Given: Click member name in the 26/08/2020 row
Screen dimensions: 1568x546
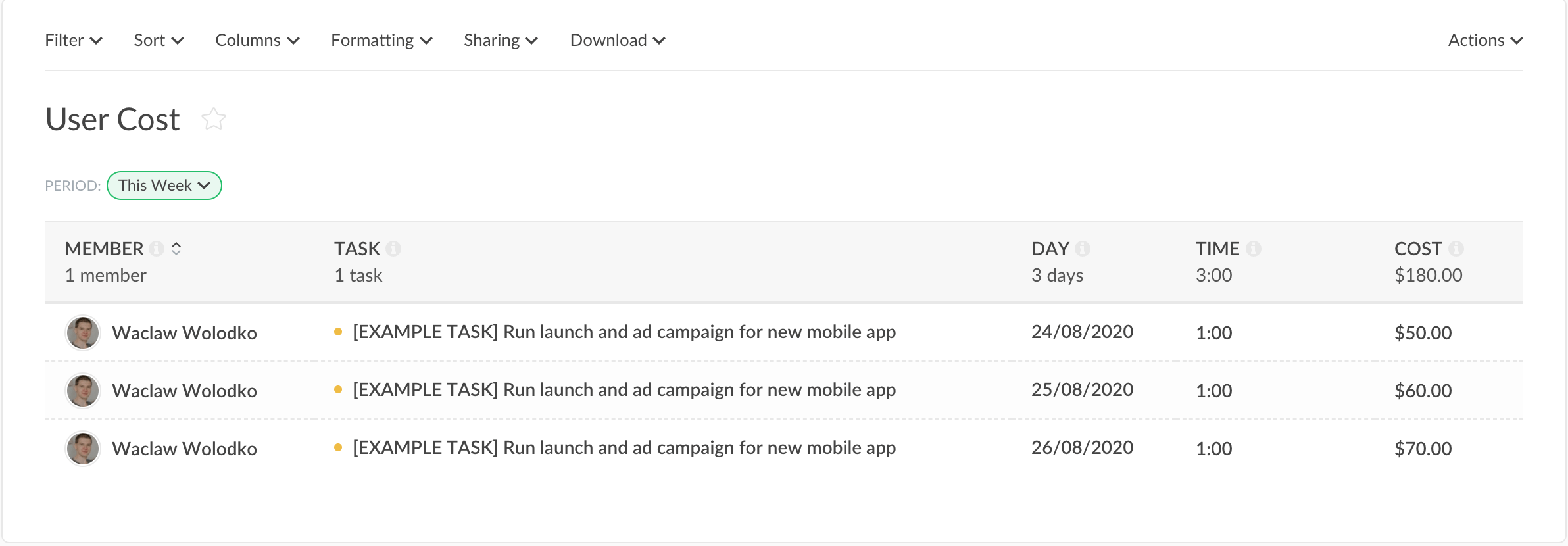Looking at the screenshot, I should tap(184, 449).
